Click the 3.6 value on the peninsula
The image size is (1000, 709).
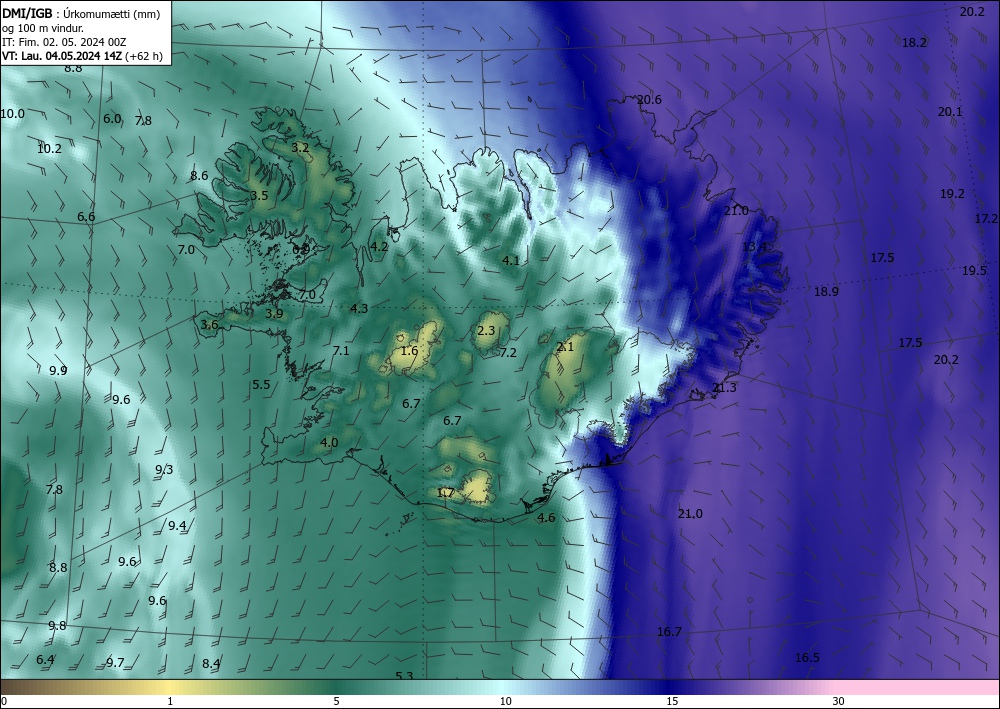(209, 325)
